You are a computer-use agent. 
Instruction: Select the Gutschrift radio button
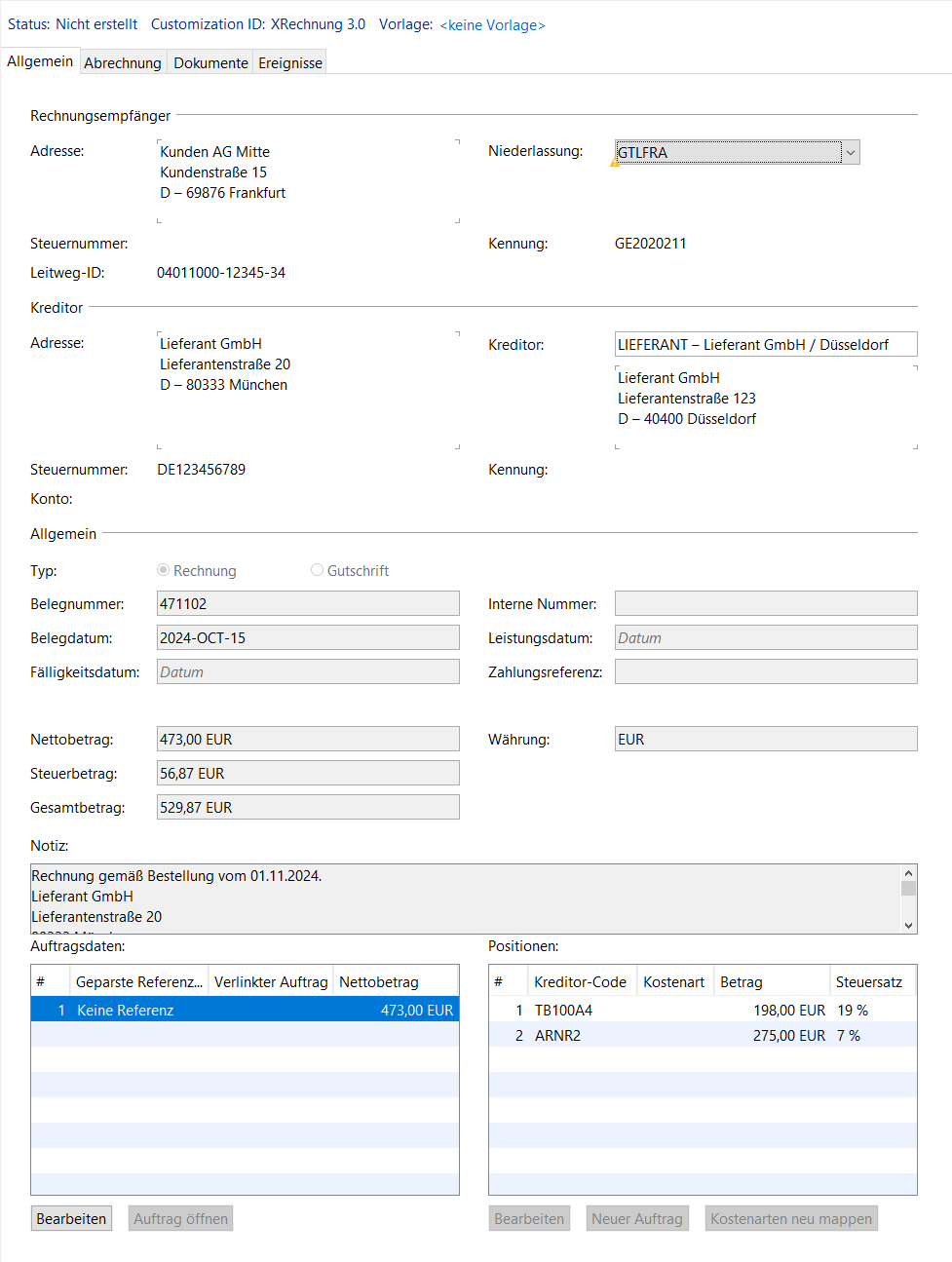317,570
